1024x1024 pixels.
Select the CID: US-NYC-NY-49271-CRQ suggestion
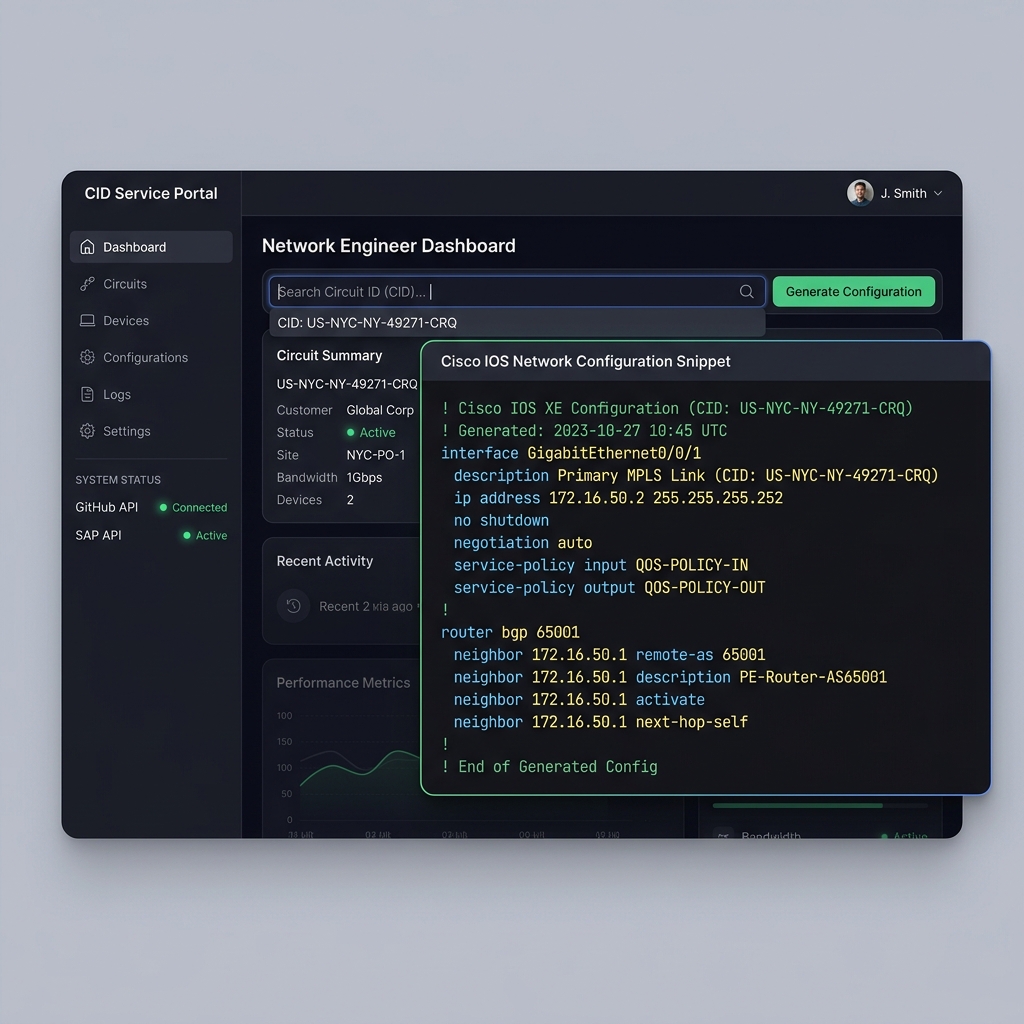click(x=517, y=323)
